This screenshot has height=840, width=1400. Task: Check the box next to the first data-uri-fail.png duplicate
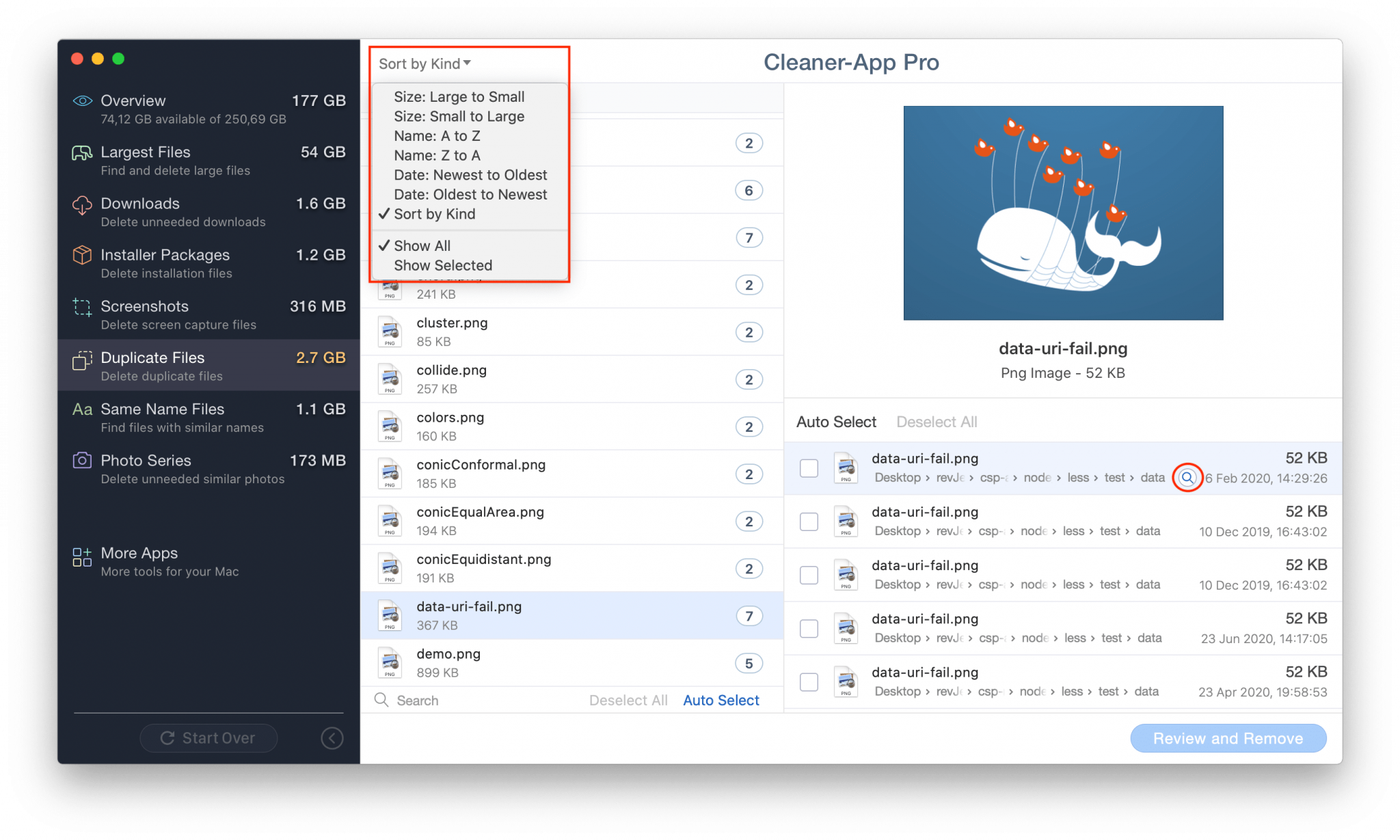(x=809, y=468)
